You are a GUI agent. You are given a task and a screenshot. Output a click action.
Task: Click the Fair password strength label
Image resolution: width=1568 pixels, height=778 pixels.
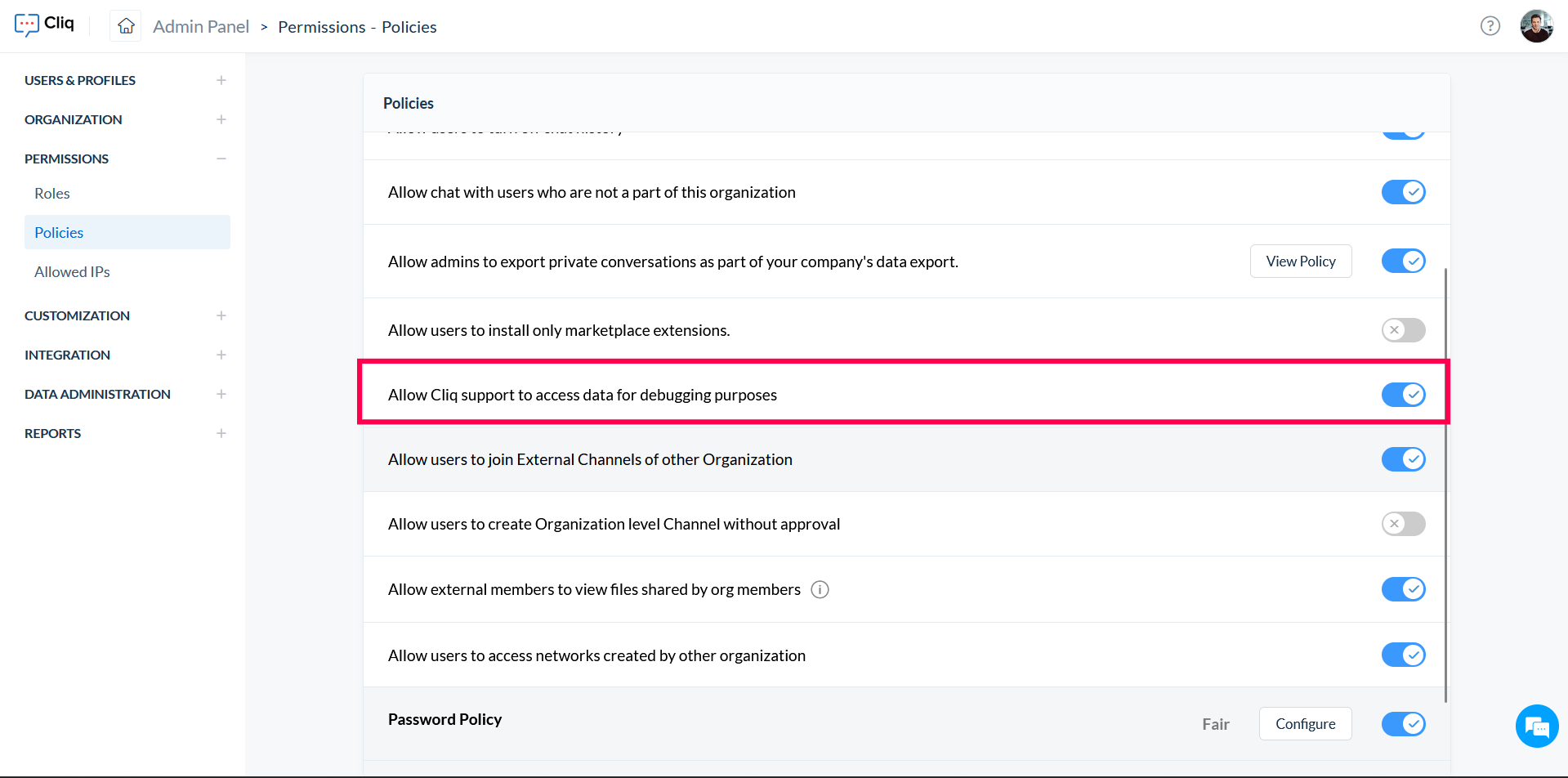coord(1216,724)
